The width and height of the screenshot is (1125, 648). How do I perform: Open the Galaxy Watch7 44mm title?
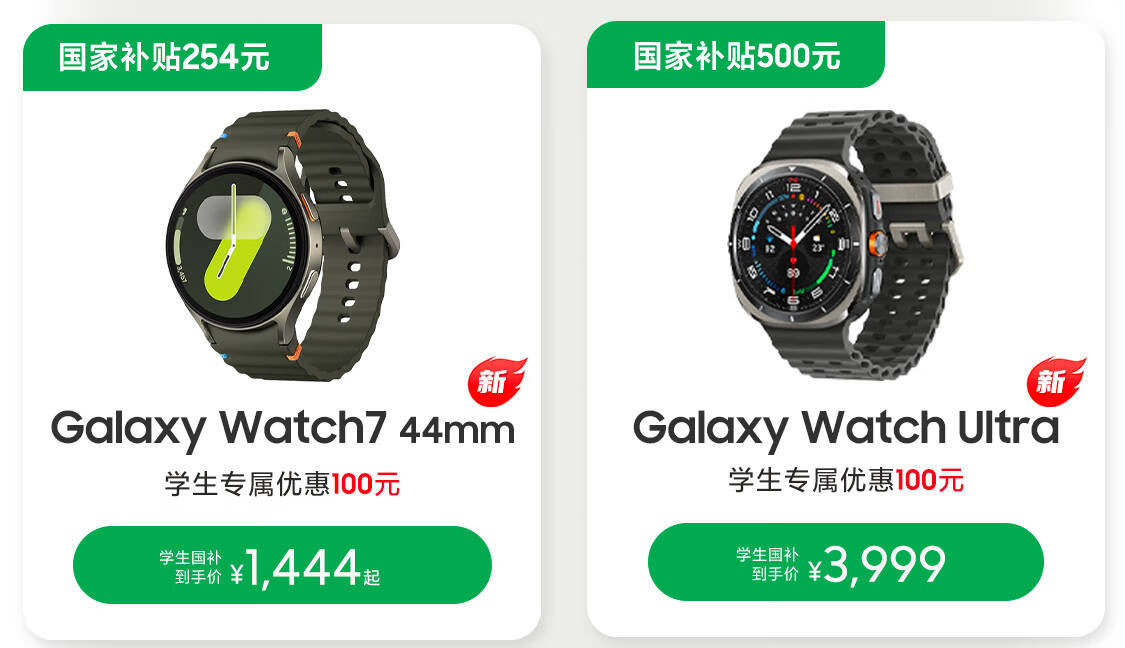(x=283, y=428)
